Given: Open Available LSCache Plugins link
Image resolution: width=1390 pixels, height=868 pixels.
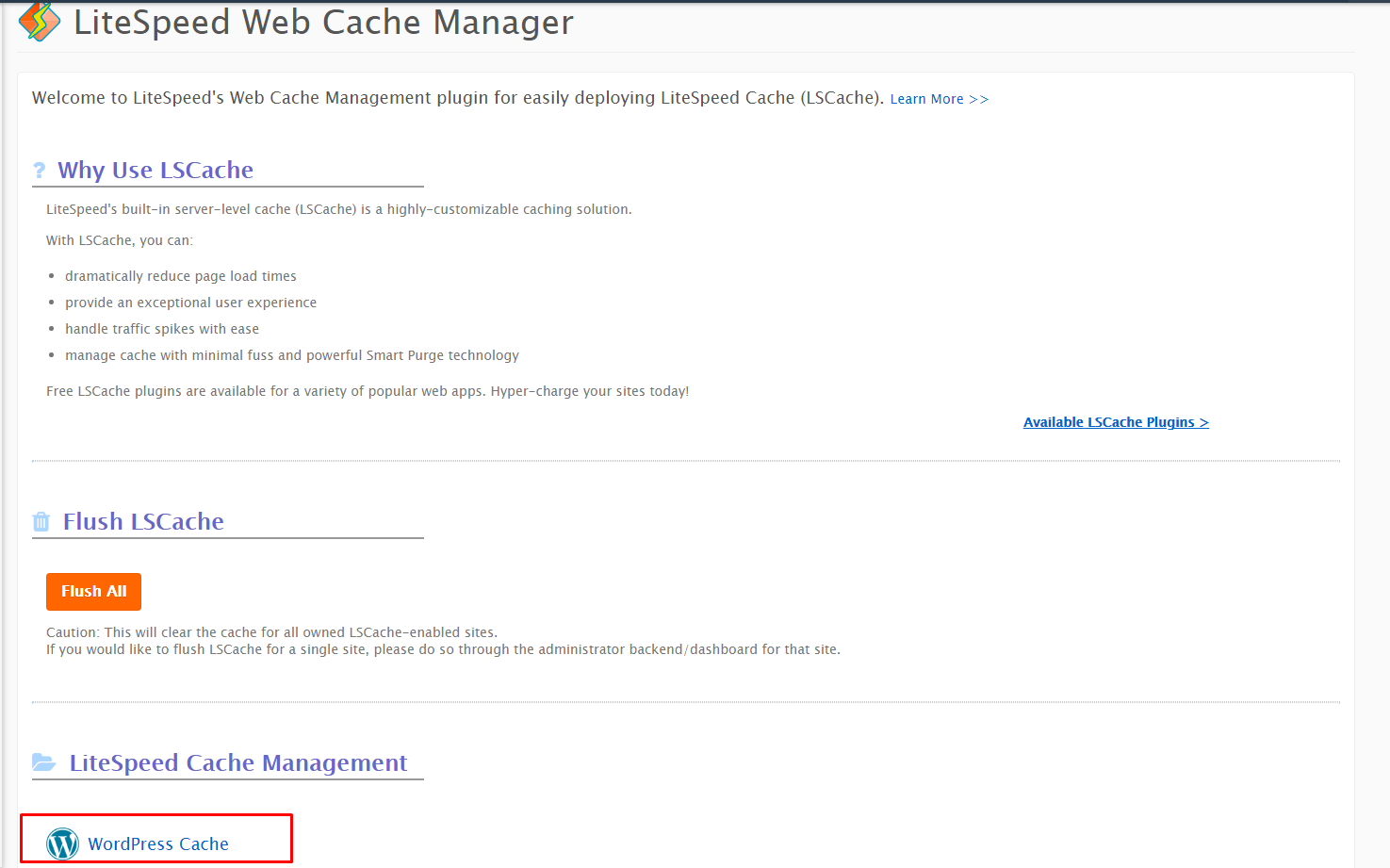Looking at the screenshot, I should pos(1116,422).
